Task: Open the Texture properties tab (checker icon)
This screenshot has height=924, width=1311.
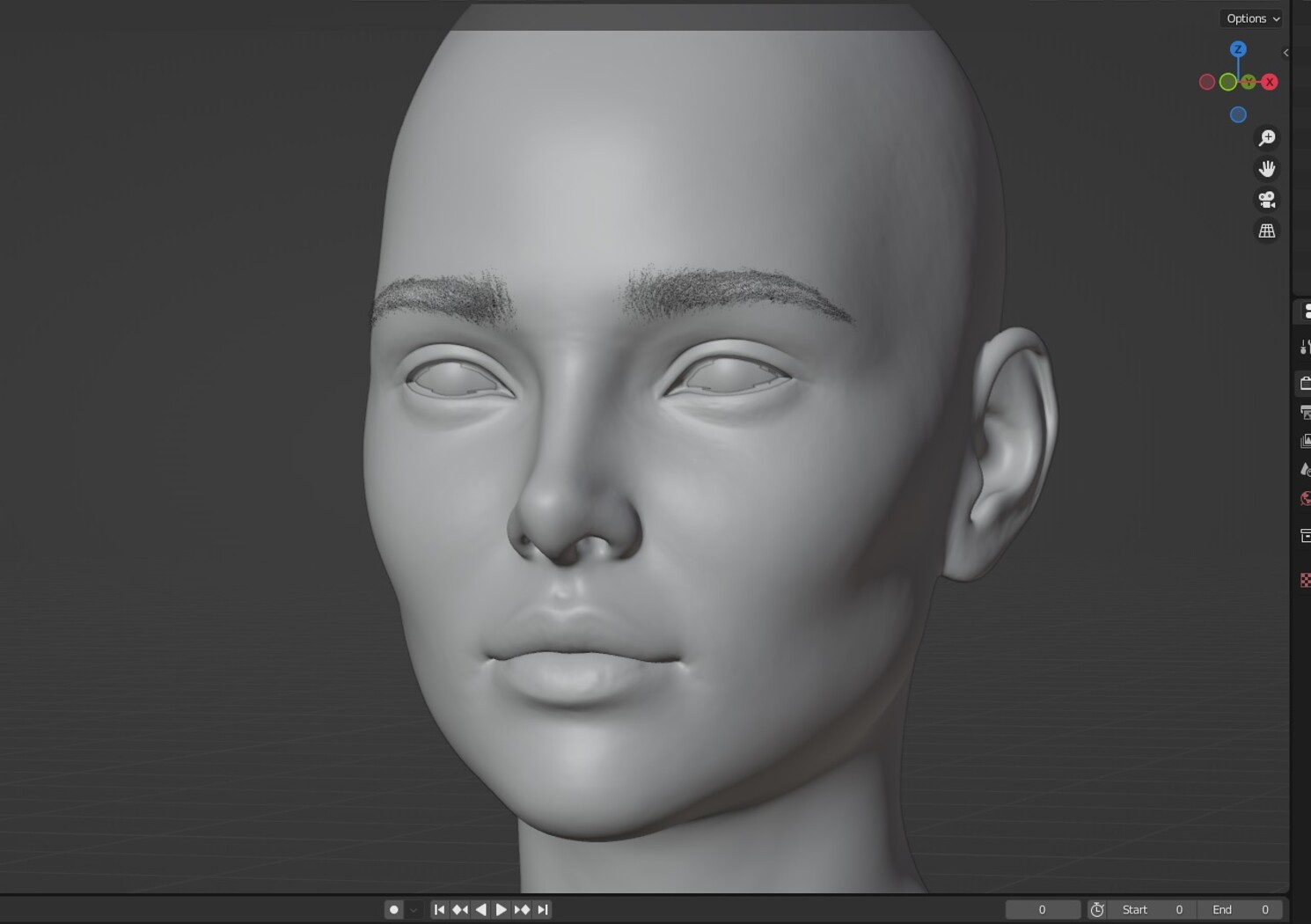Action: click(1305, 580)
